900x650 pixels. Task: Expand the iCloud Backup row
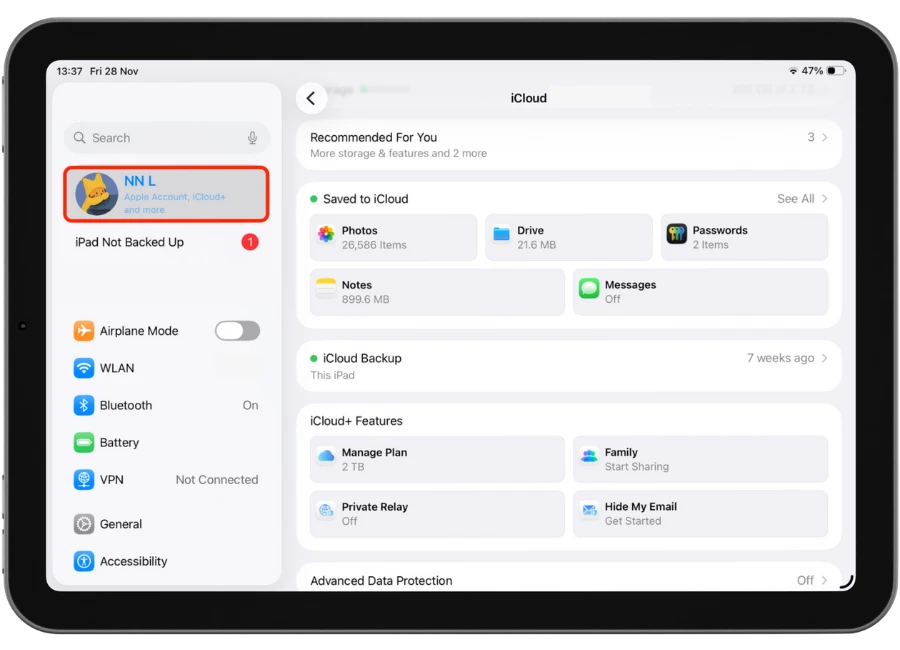tap(568, 366)
